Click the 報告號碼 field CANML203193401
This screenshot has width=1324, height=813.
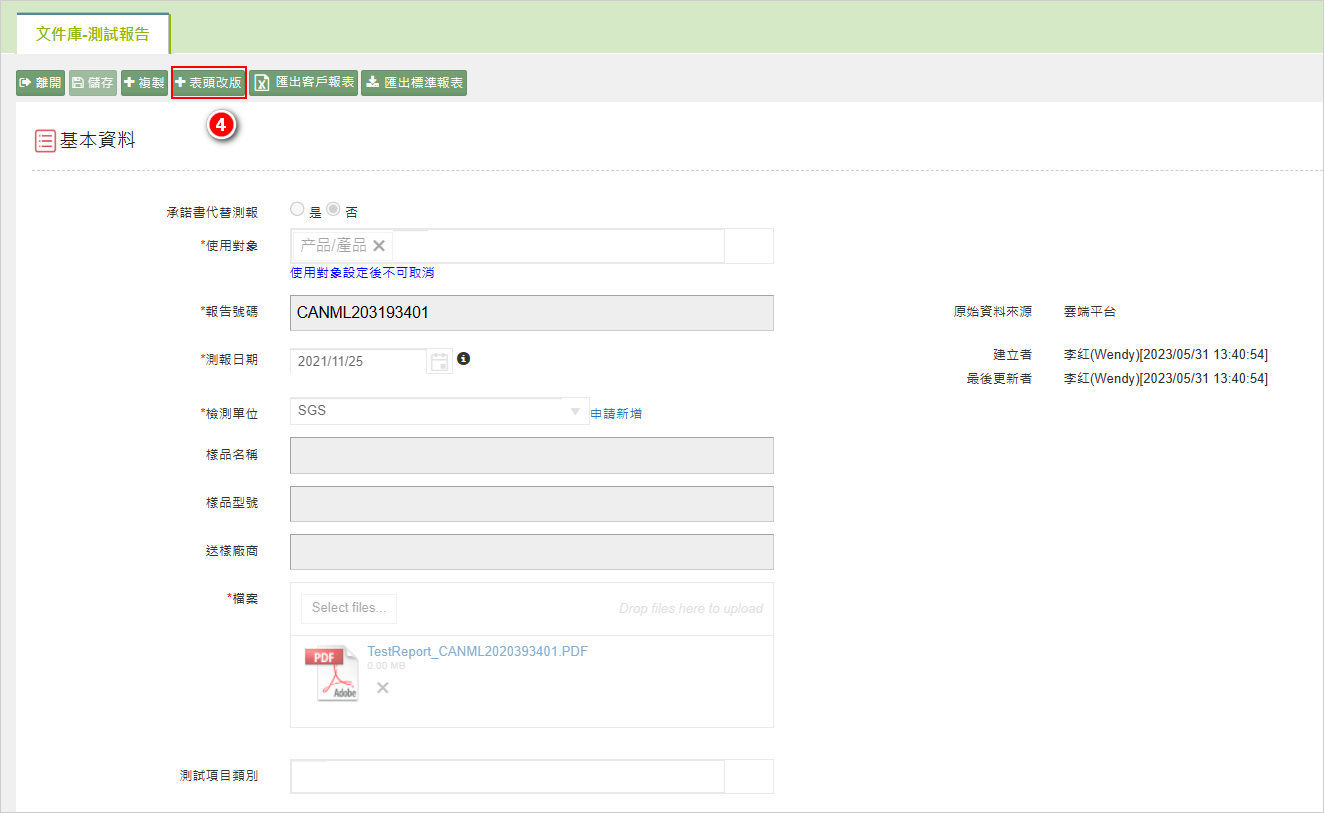pyautogui.click(x=531, y=313)
